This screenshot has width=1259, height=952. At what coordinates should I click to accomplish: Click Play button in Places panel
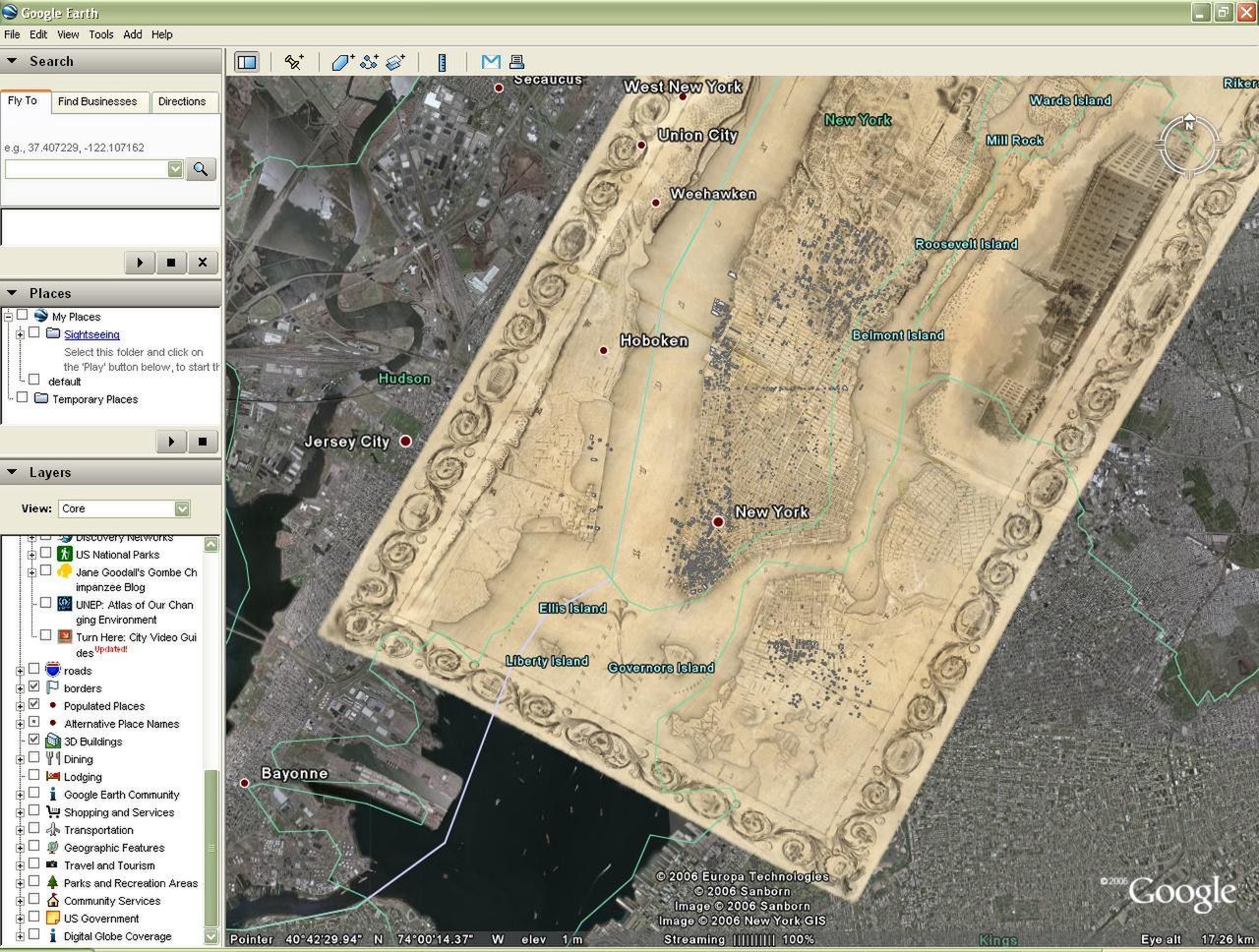coord(171,442)
